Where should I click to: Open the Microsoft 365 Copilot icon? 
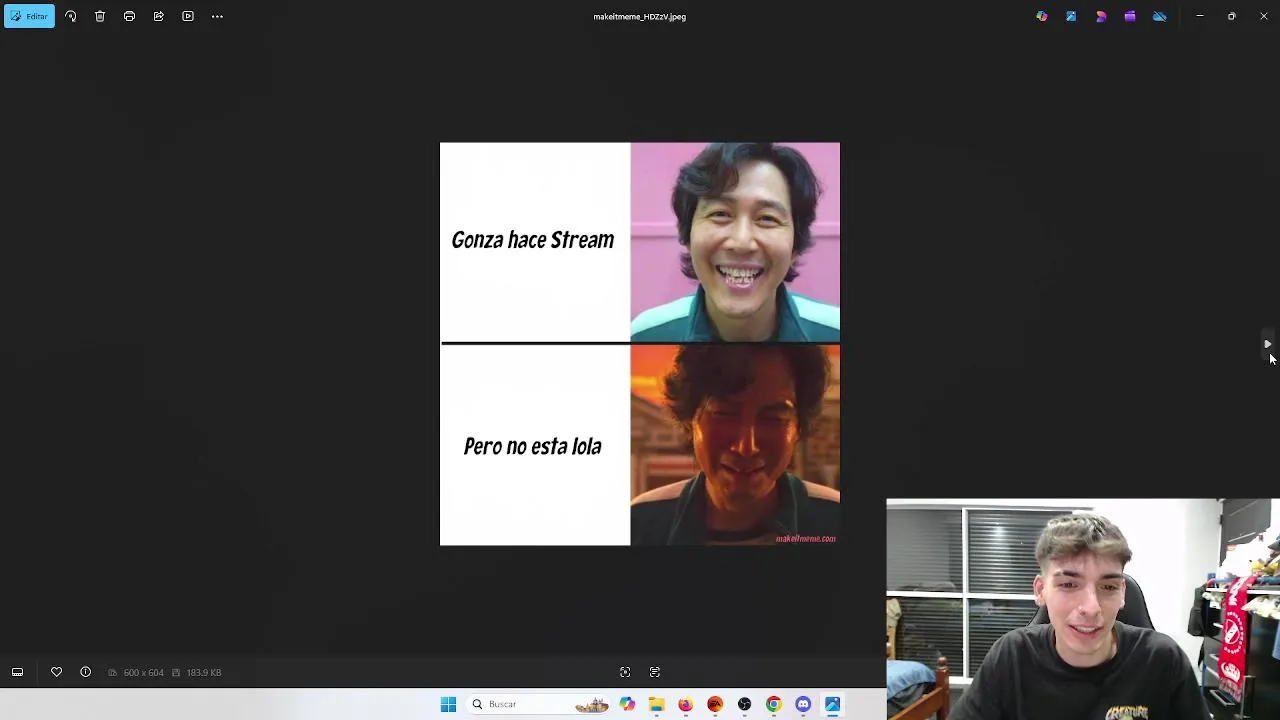click(1042, 16)
